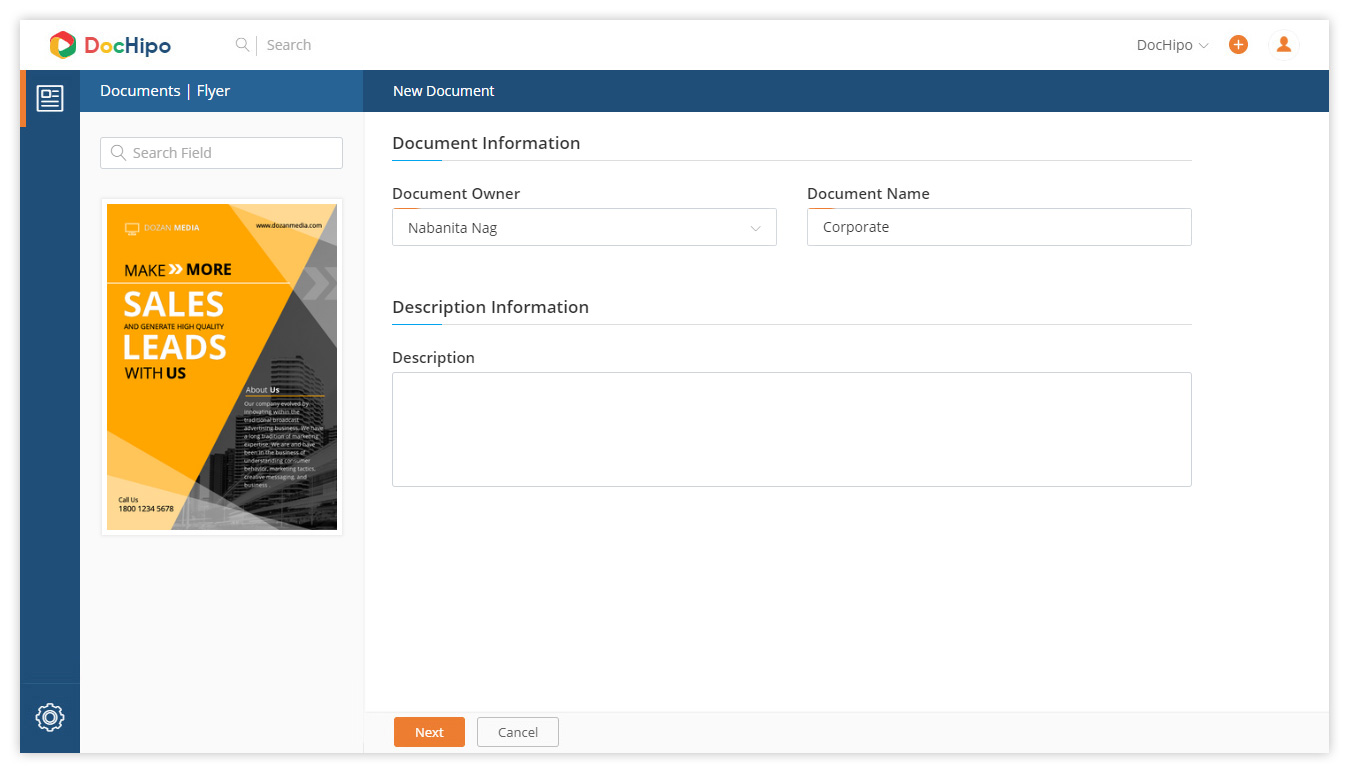Open settings gear in sidebar
1349x773 pixels.
50,717
